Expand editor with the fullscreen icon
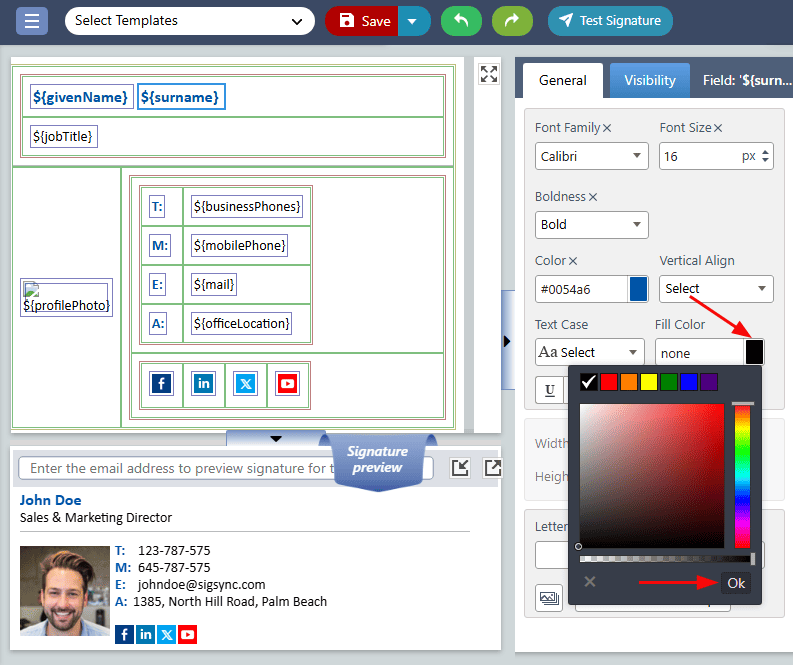The width and height of the screenshot is (793, 665). 488,74
